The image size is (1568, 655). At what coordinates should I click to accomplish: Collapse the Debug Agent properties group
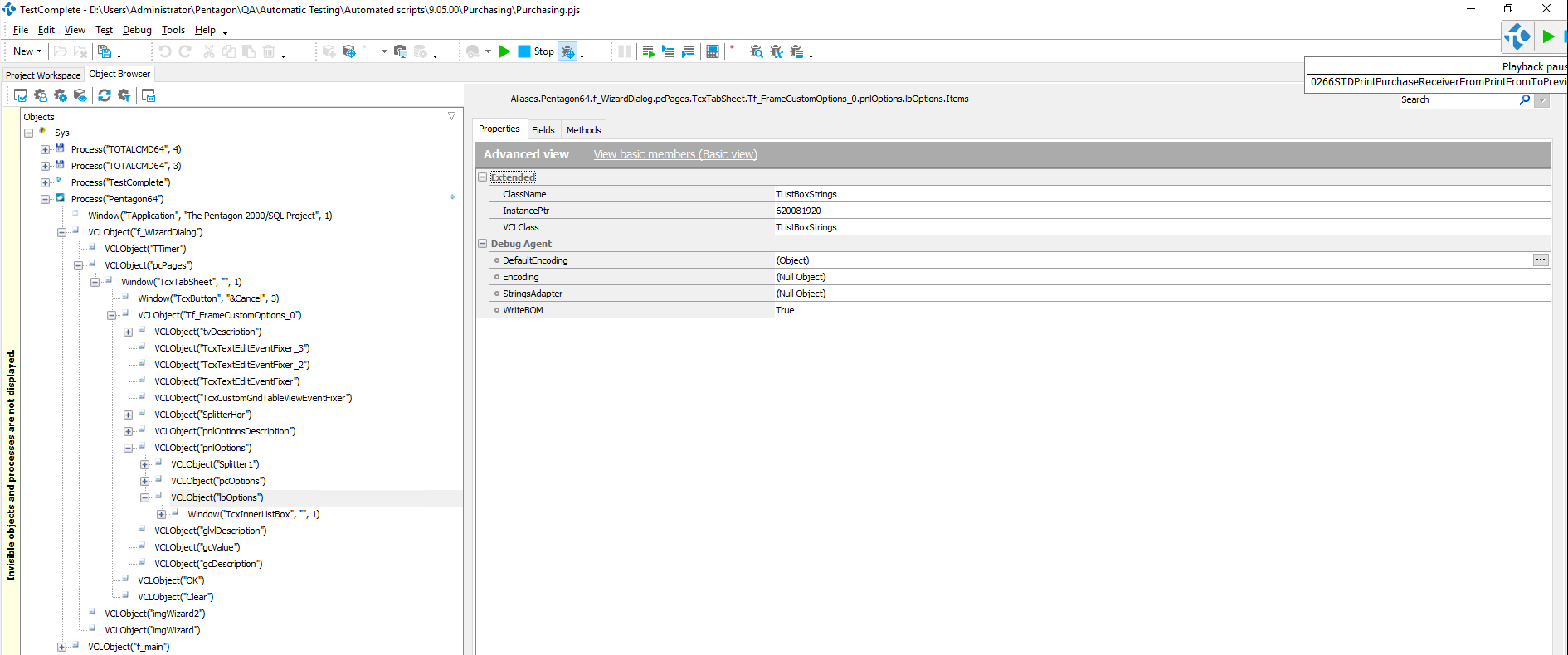pos(482,244)
